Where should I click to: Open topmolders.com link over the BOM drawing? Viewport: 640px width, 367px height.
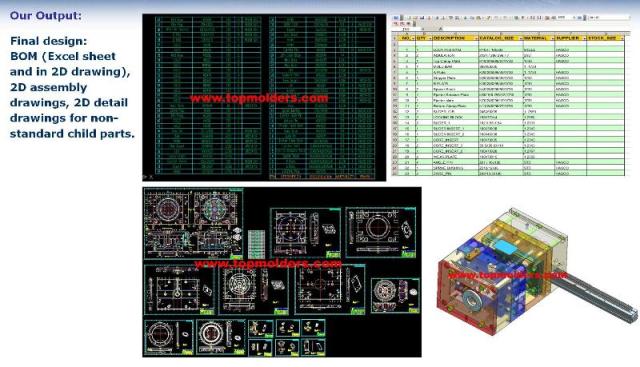click(x=259, y=98)
